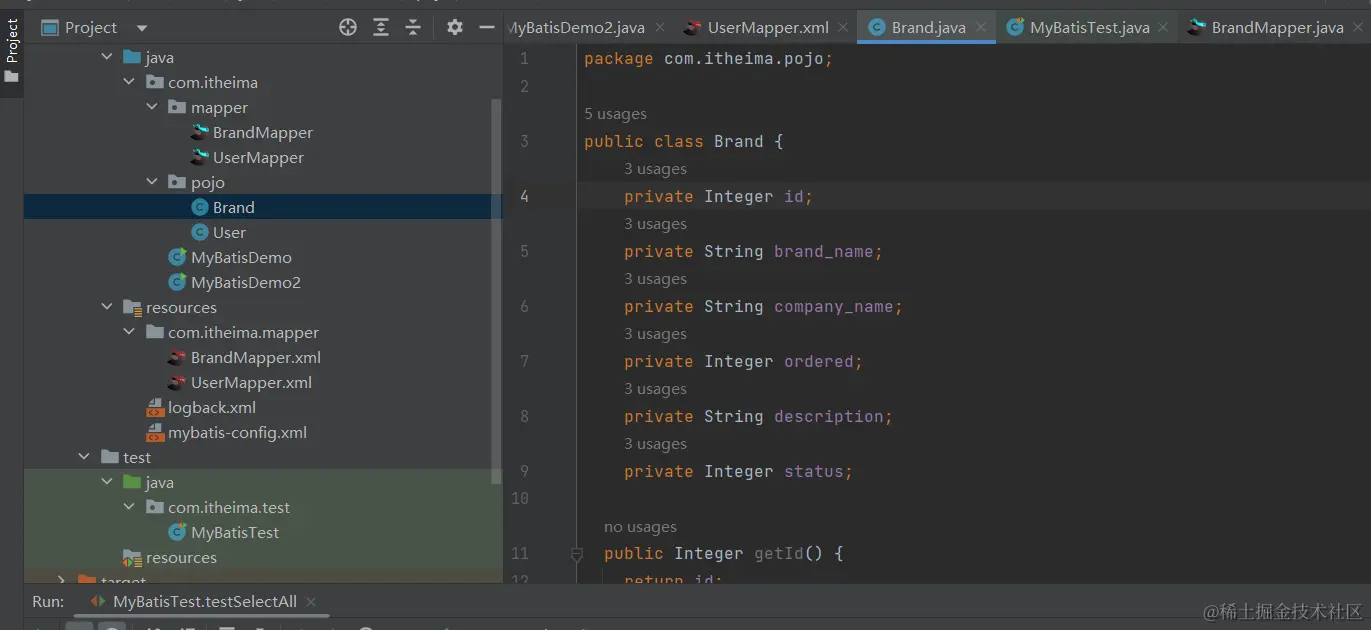Click line number 4 in the gutter
Image resolution: width=1371 pixels, height=630 pixels.
click(x=524, y=197)
